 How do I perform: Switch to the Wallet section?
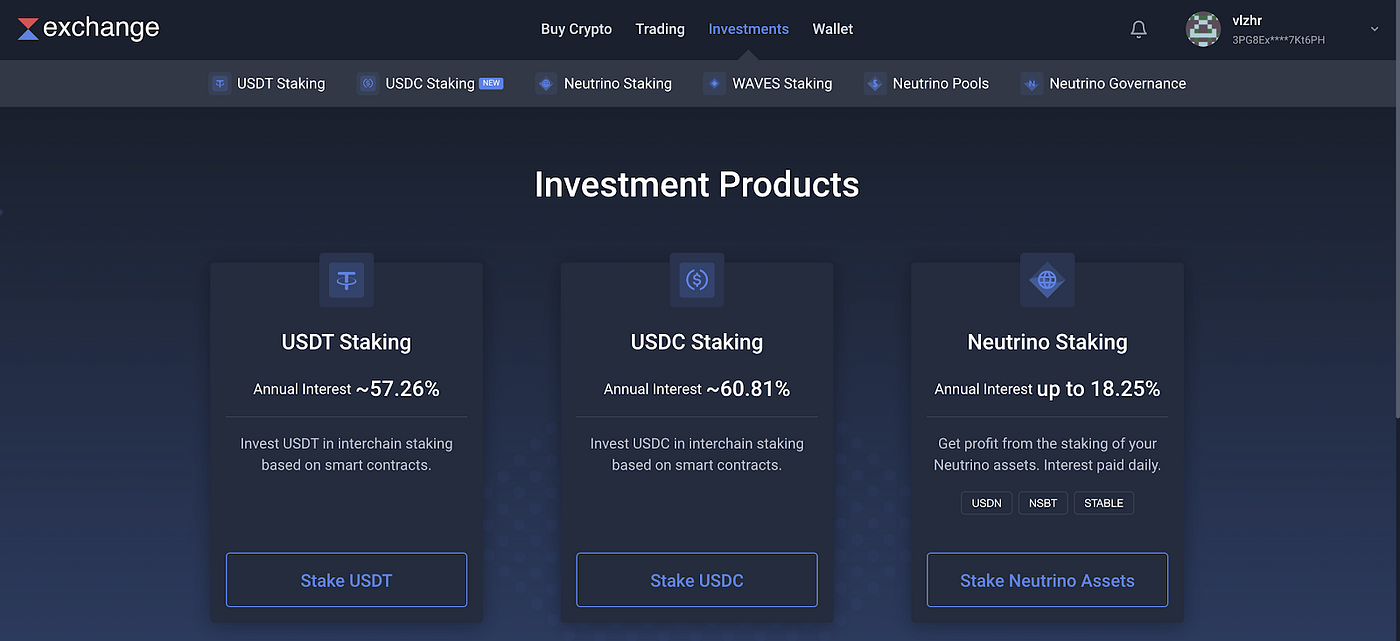[x=832, y=28]
